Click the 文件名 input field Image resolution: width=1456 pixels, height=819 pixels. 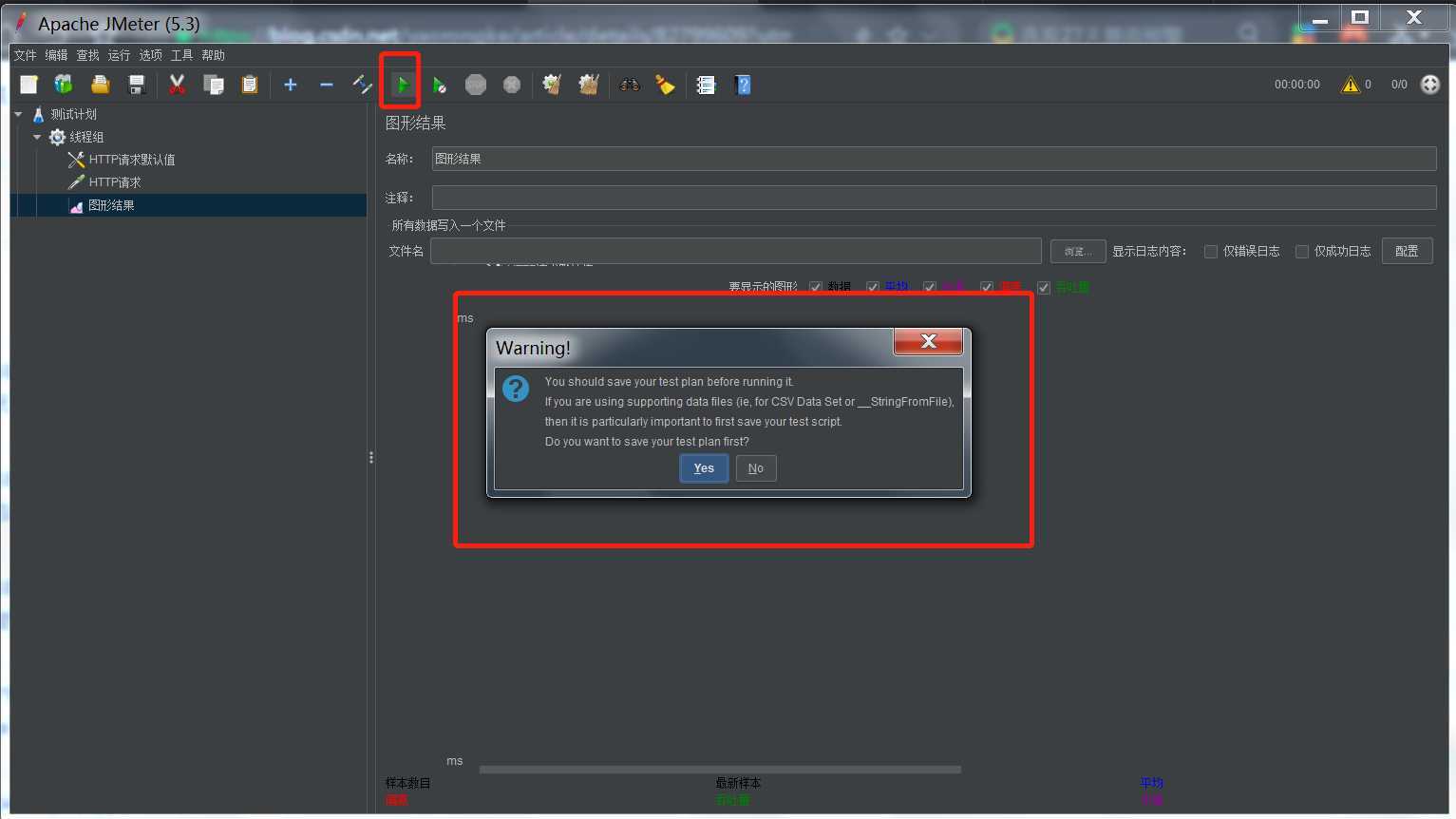[736, 251]
